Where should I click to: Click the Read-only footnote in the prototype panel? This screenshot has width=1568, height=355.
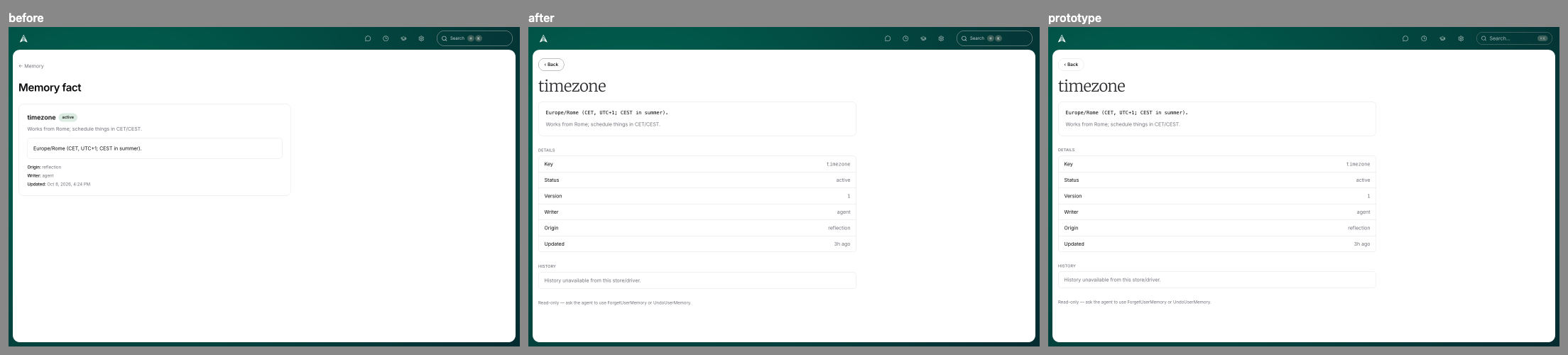[x=1134, y=302]
